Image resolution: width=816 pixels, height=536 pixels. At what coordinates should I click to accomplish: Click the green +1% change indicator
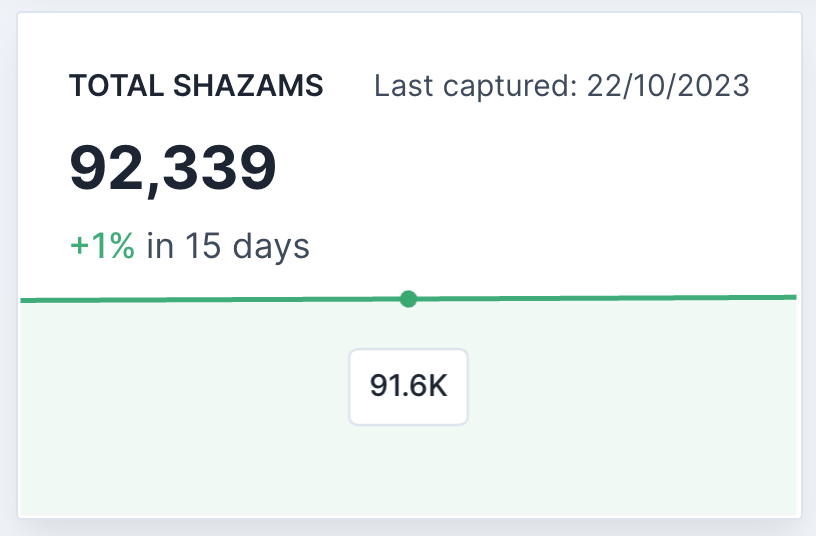click(103, 246)
